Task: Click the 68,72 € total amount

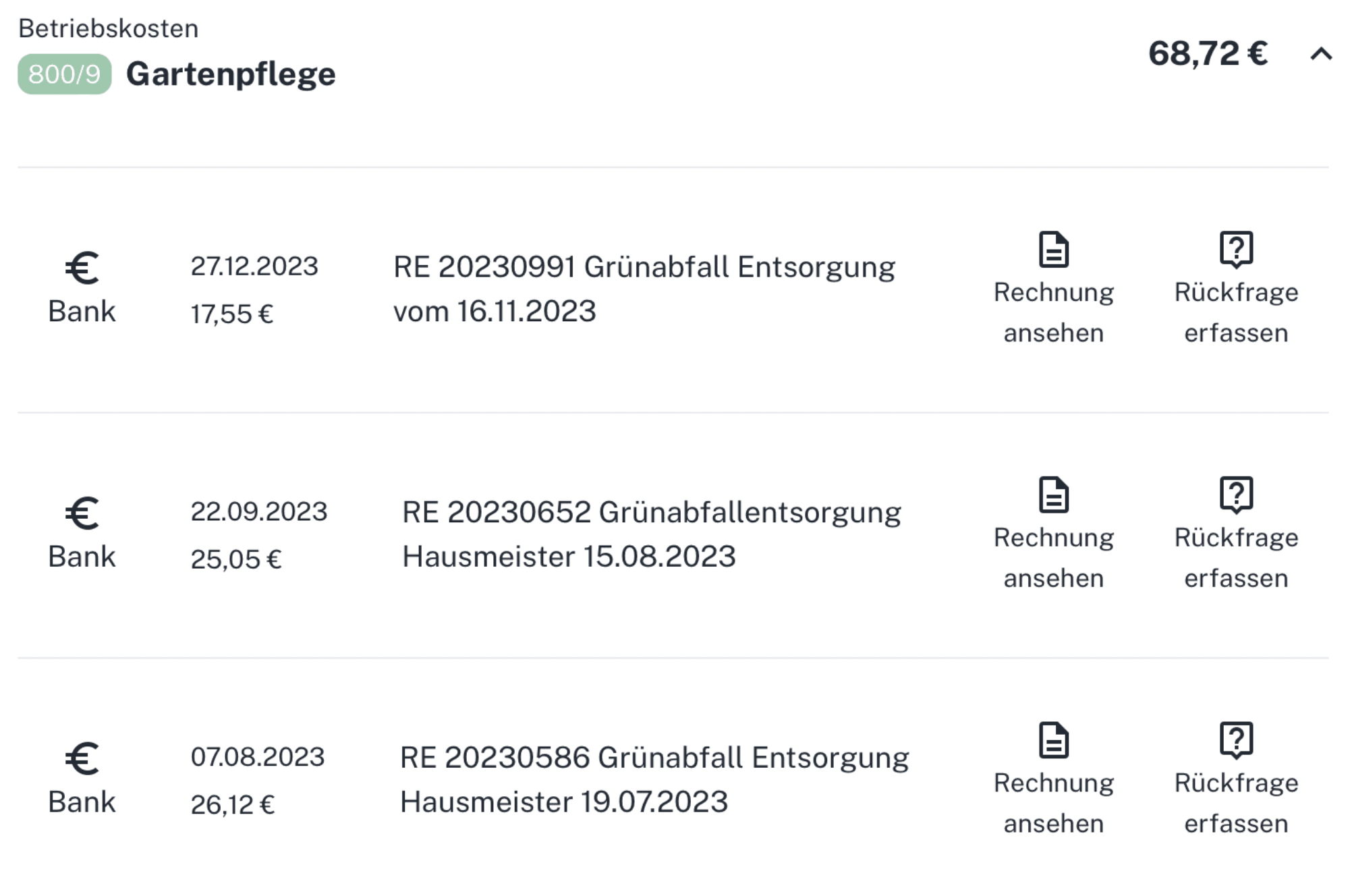Action: pos(1208,53)
